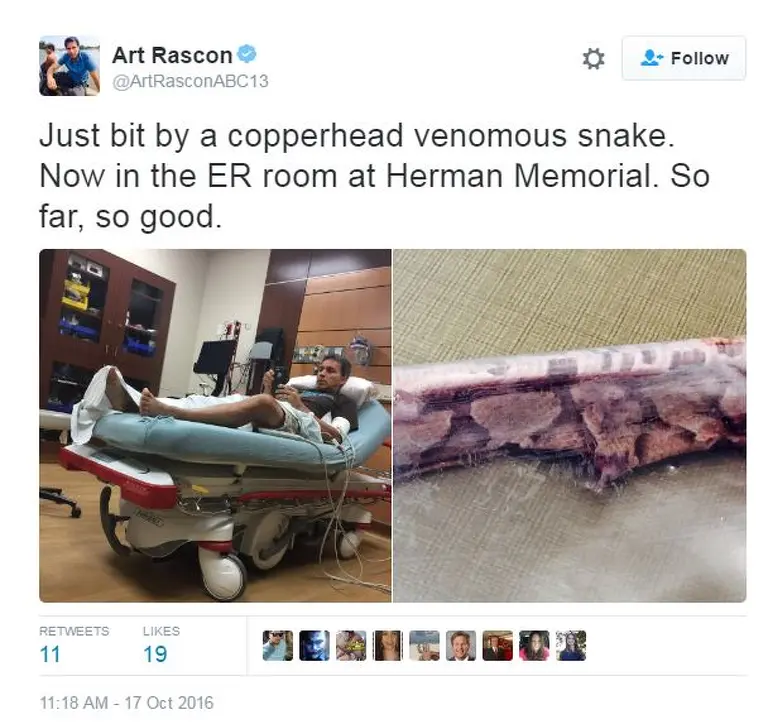Click the eighth liker avatar, woman in pink
The image size is (768, 724).
point(534,646)
